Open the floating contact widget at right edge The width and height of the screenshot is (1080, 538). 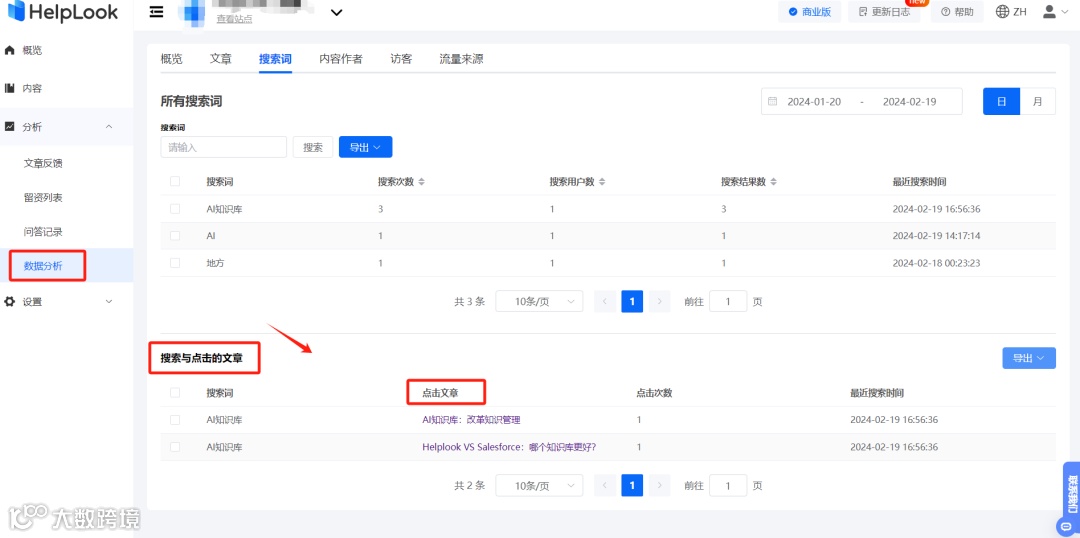pyautogui.click(x=1072, y=499)
